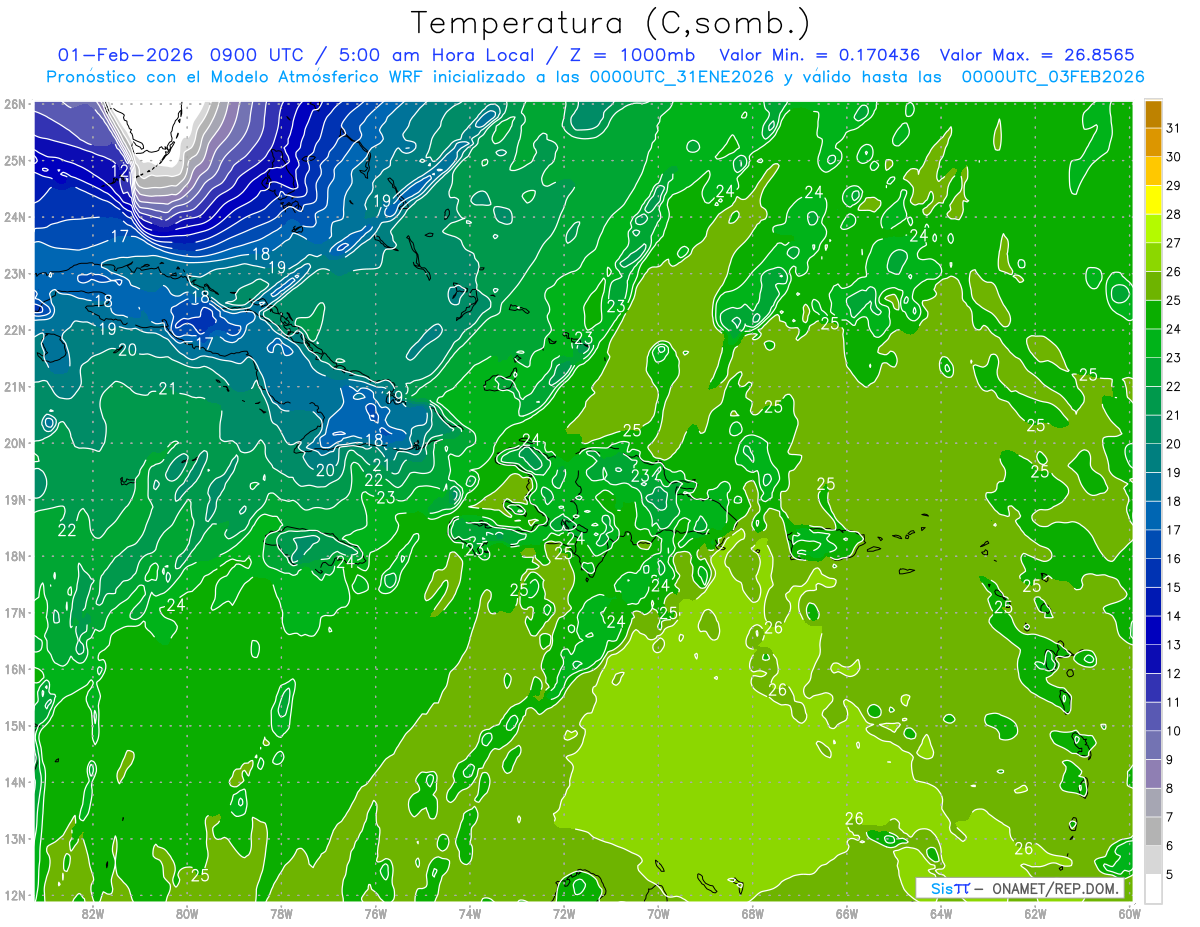Screen dimensions: 1200x927
Task: Click the legend swatch between 26 and 27
Action: pos(1153,257)
